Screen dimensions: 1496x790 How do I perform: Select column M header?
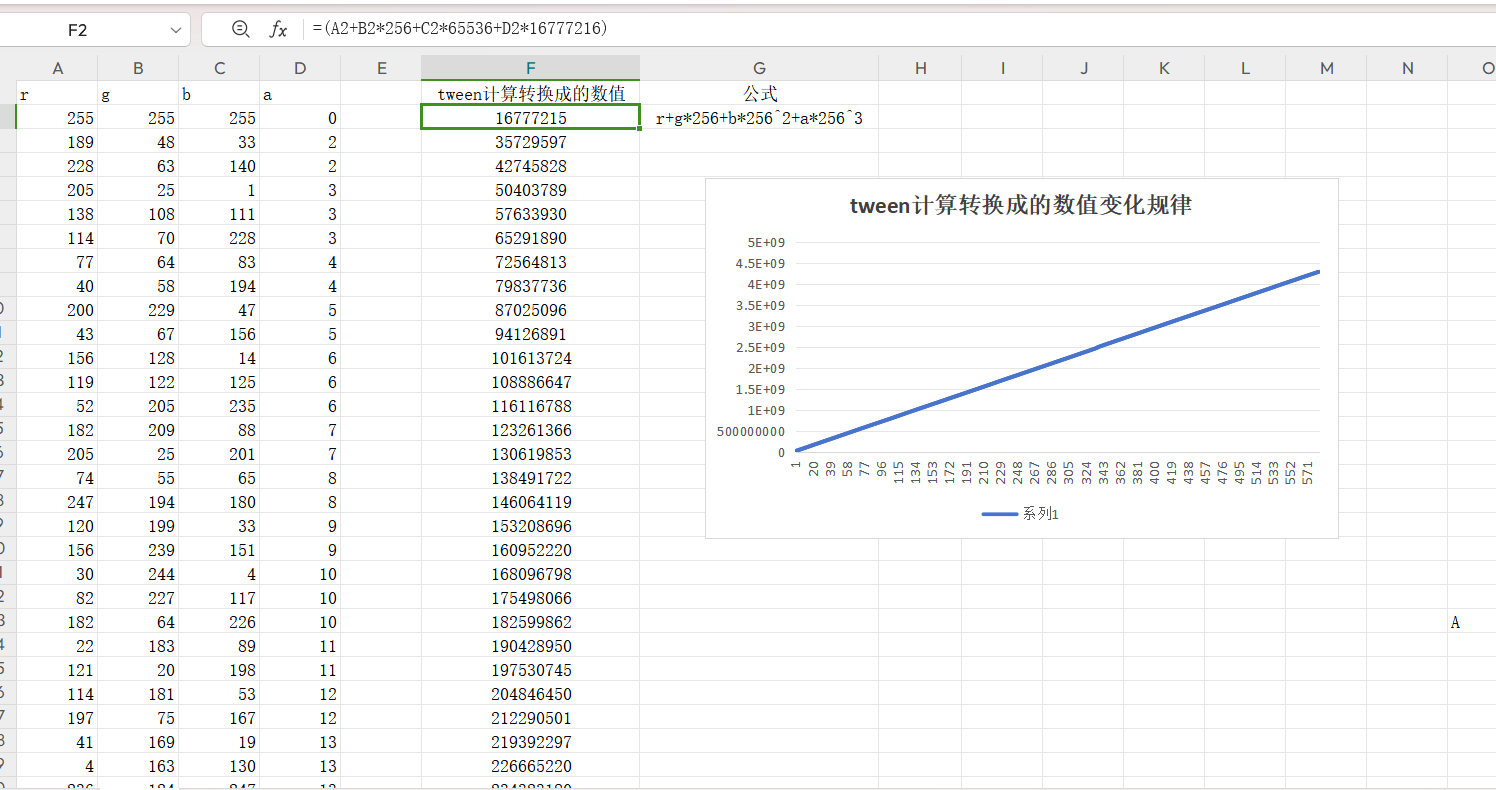coord(1326,68)
